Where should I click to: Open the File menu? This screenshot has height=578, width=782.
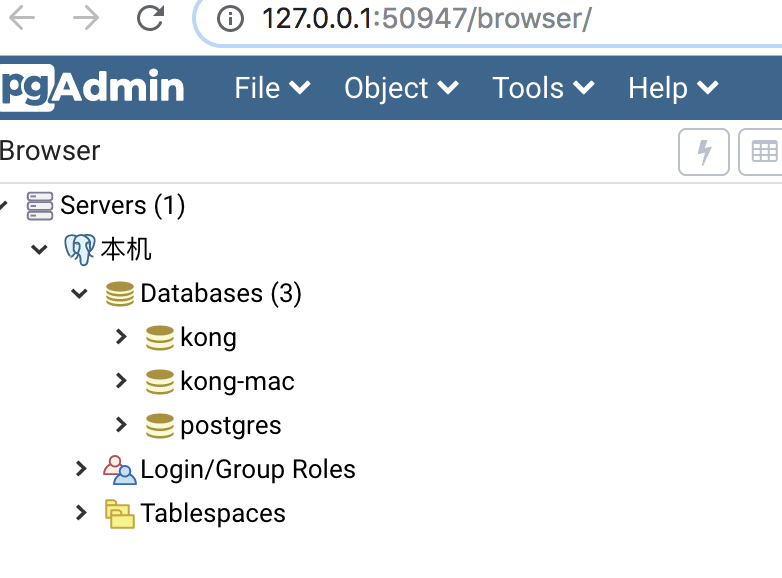point(272,88)
